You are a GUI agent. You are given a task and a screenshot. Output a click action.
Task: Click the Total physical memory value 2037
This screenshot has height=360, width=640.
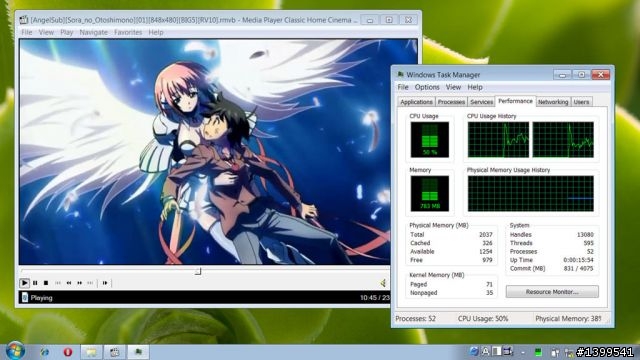tap(486, 235)
